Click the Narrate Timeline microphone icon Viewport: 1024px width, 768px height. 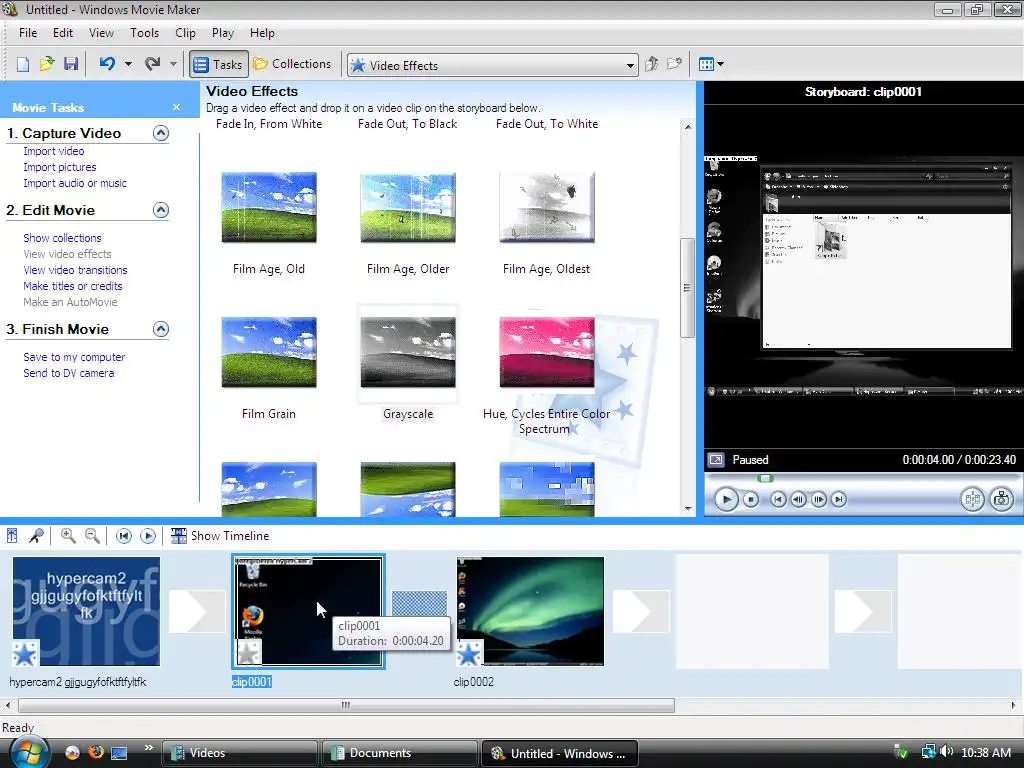click(x=36, y=536)
